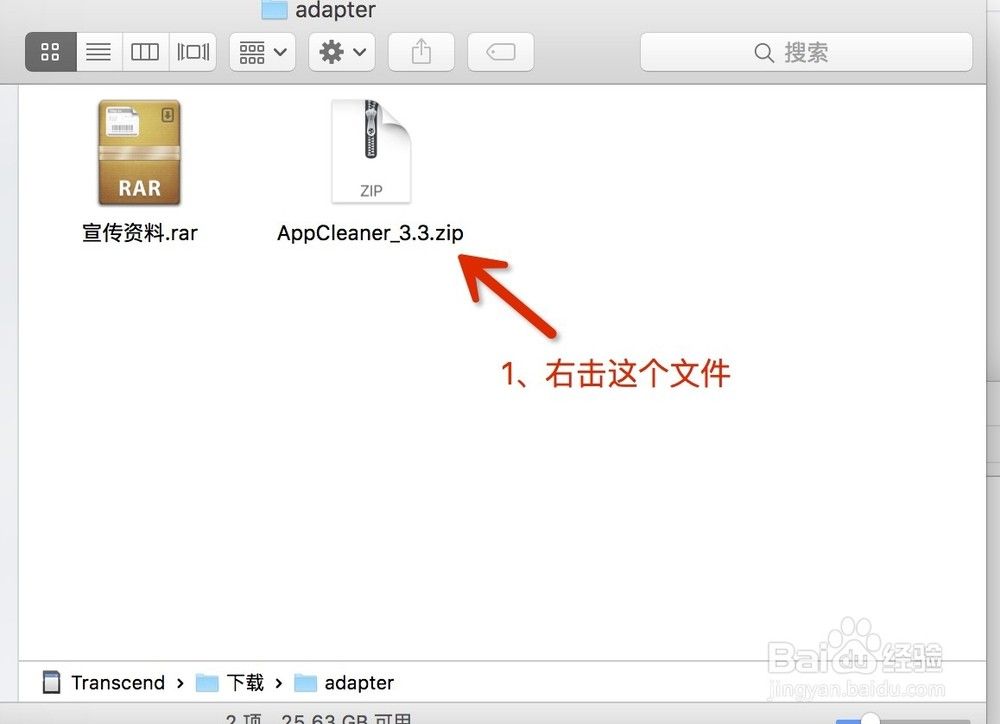Screen dimensions: 1000x724
Task: Switch to Cover Flow view
Action: 193,52
